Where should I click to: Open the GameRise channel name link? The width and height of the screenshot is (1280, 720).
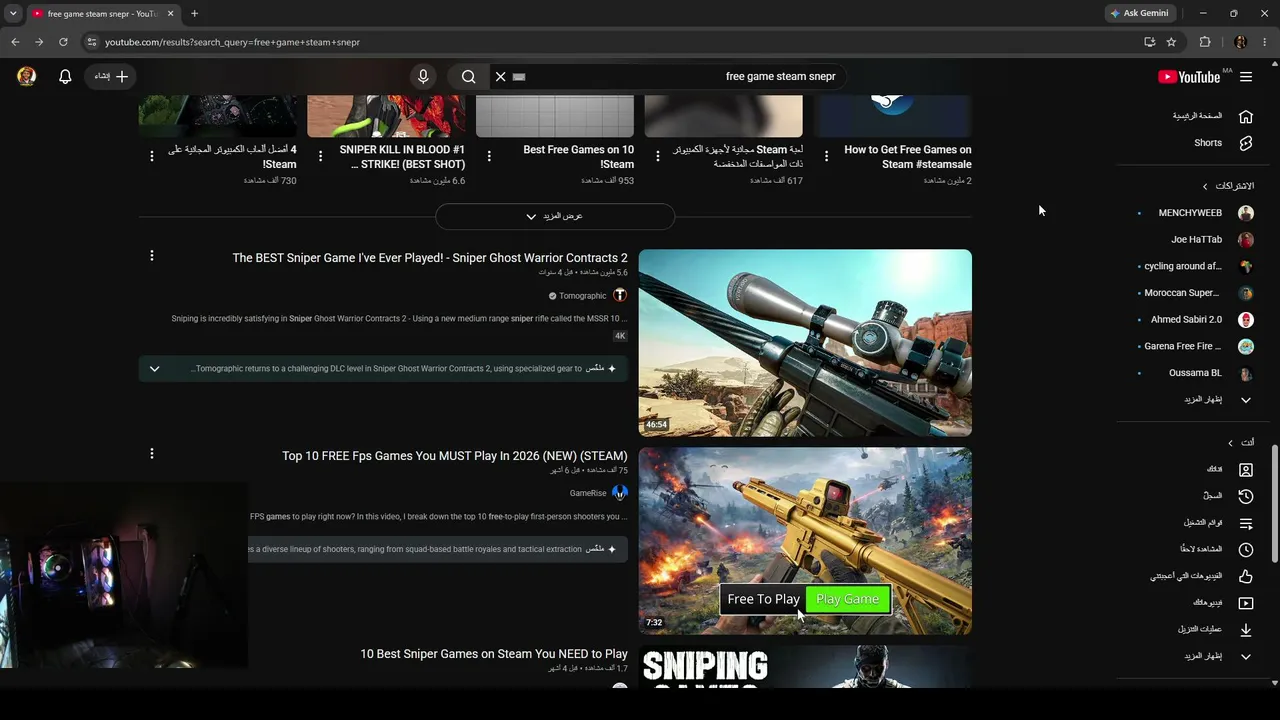tap(588, 493)
